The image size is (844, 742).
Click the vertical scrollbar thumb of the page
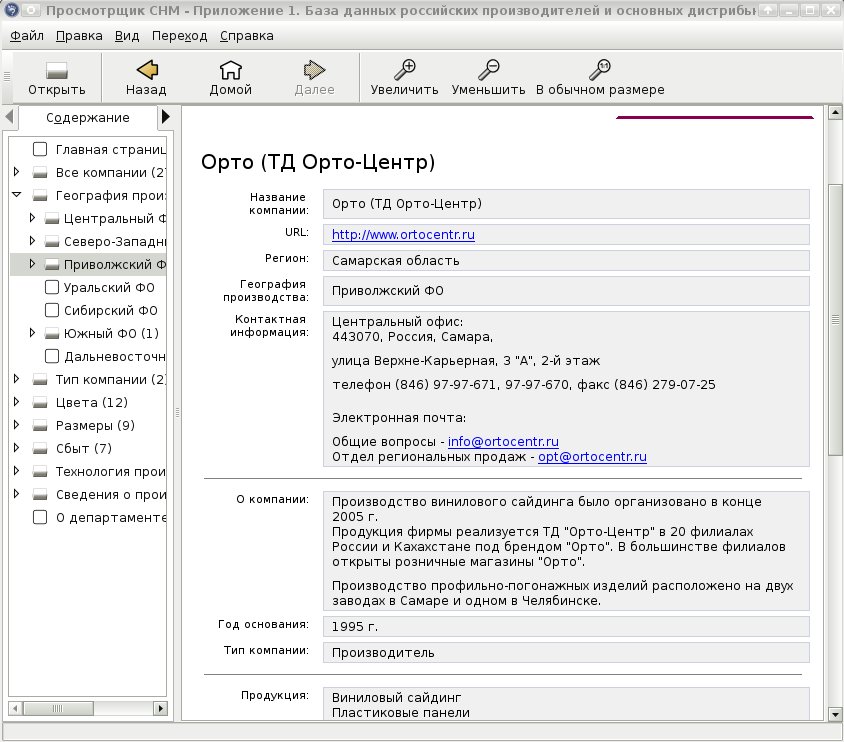point(835,320)
